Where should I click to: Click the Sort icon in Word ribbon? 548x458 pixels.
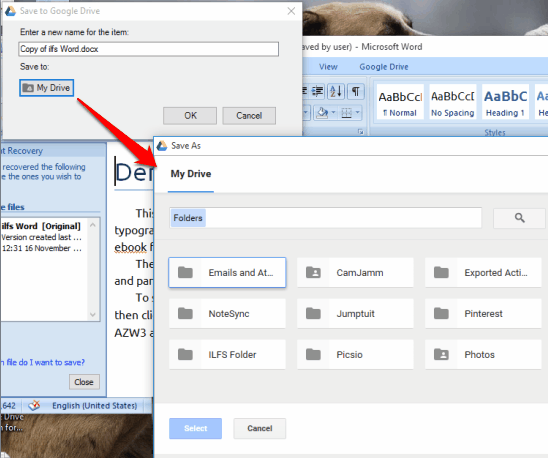(336, 92)
